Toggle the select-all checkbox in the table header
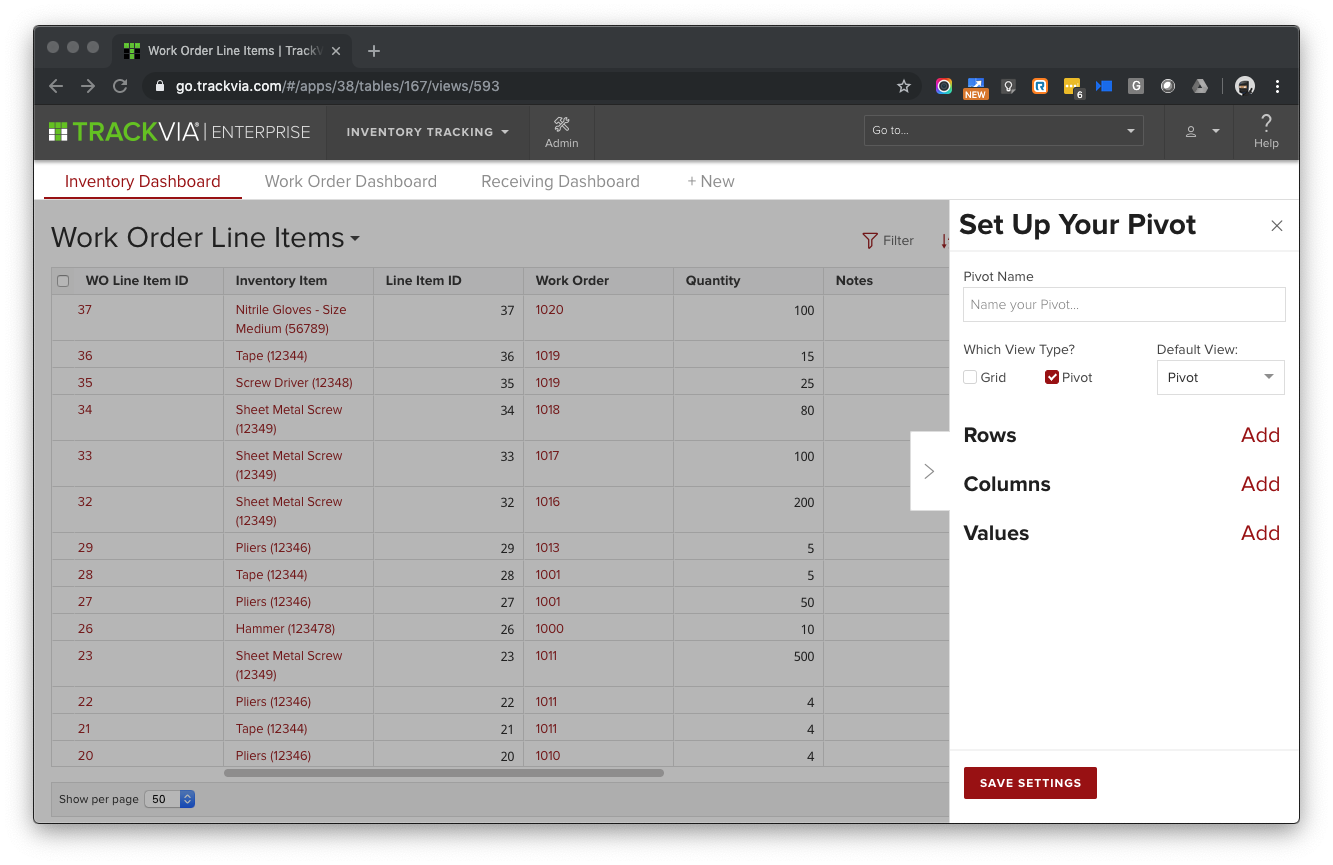Viewport: 1333px width, 865px height. 63,281
